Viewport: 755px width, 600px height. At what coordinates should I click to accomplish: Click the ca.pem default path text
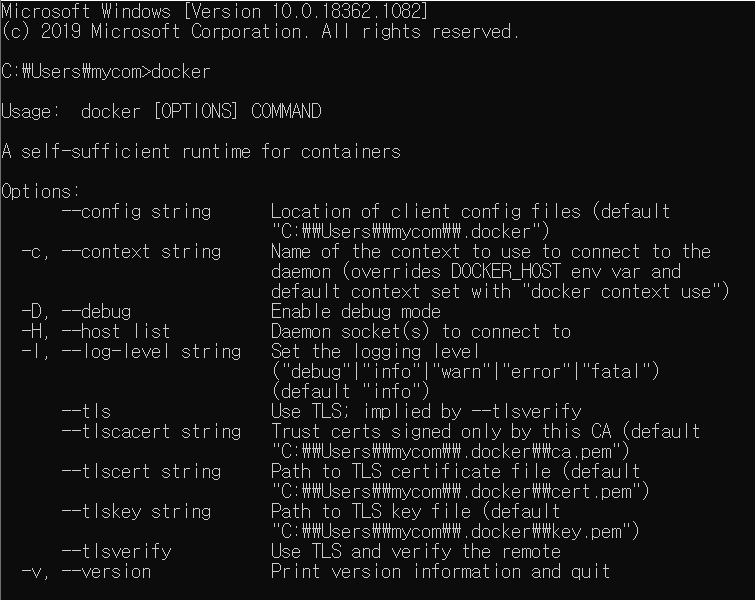(x=451, y=452)
